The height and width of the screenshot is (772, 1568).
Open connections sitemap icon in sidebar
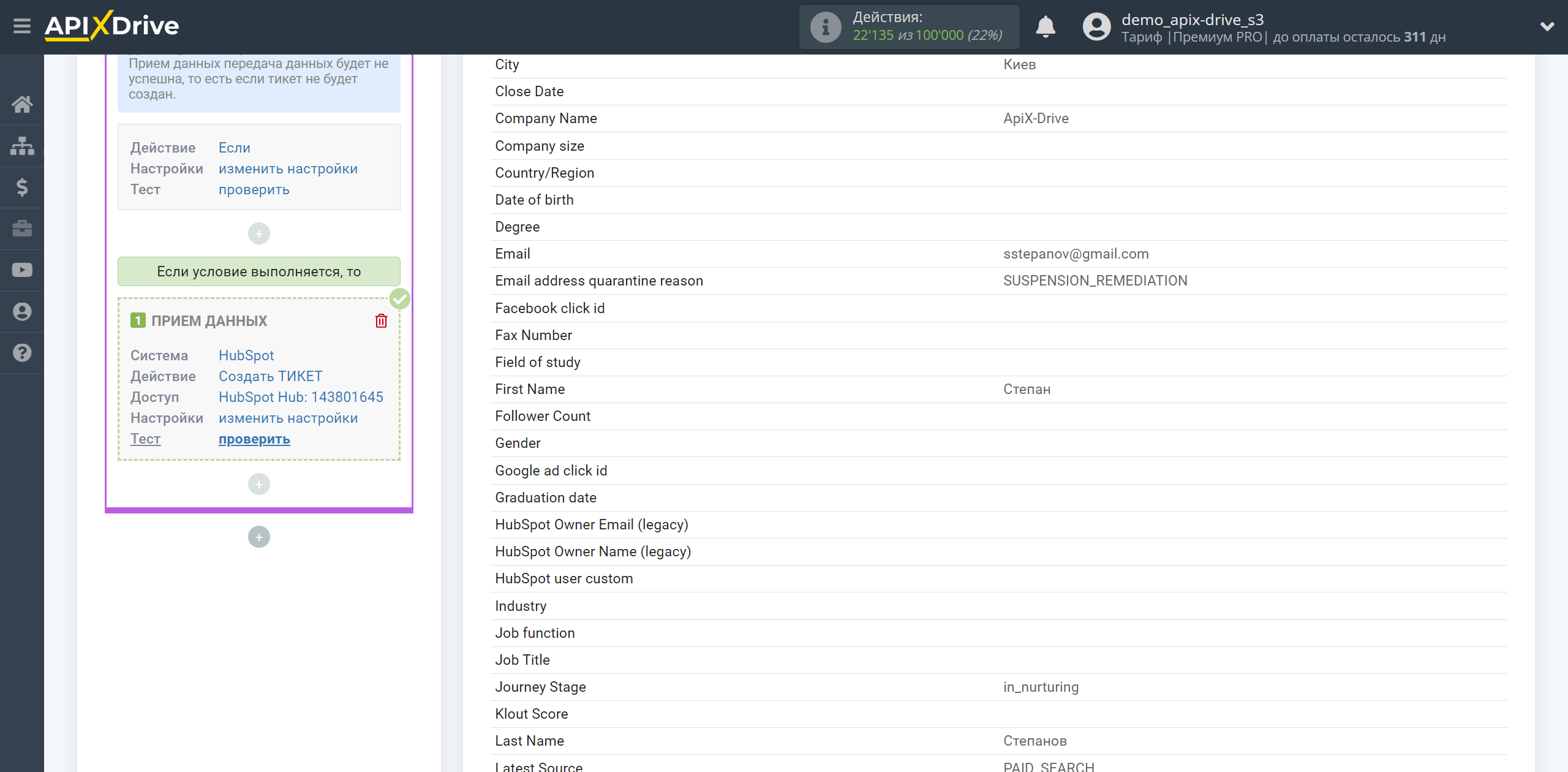pos(22,146)
